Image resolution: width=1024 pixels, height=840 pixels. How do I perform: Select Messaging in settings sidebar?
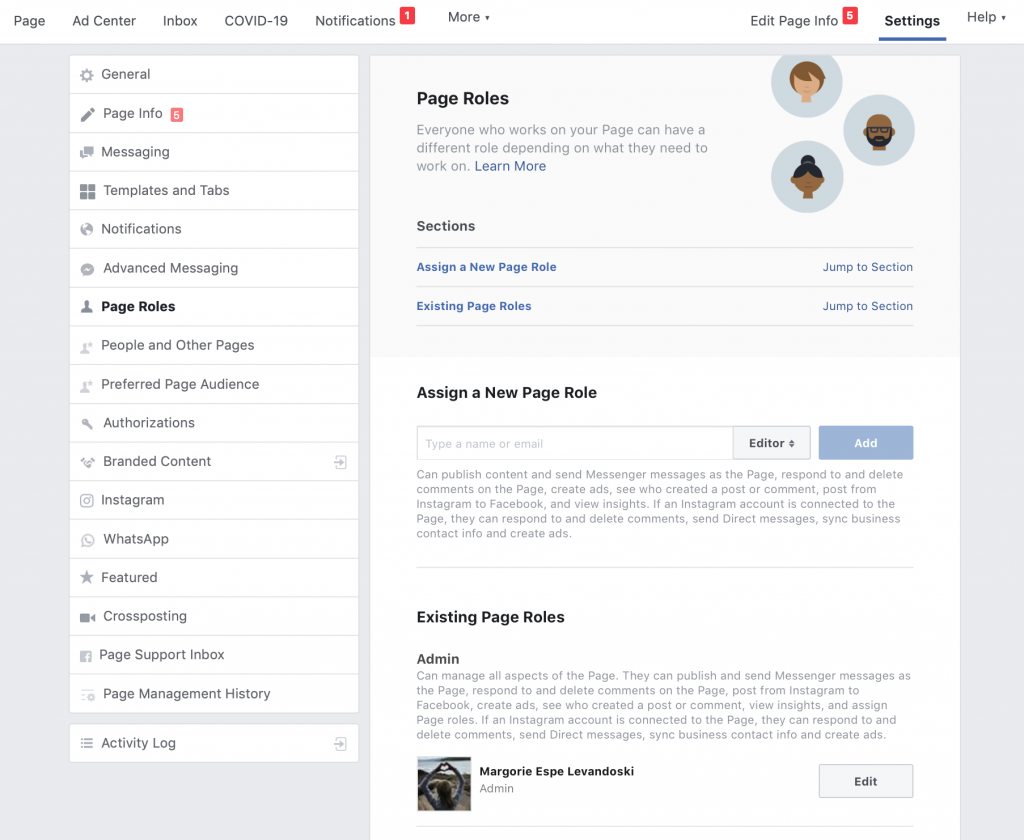(135, 152)
